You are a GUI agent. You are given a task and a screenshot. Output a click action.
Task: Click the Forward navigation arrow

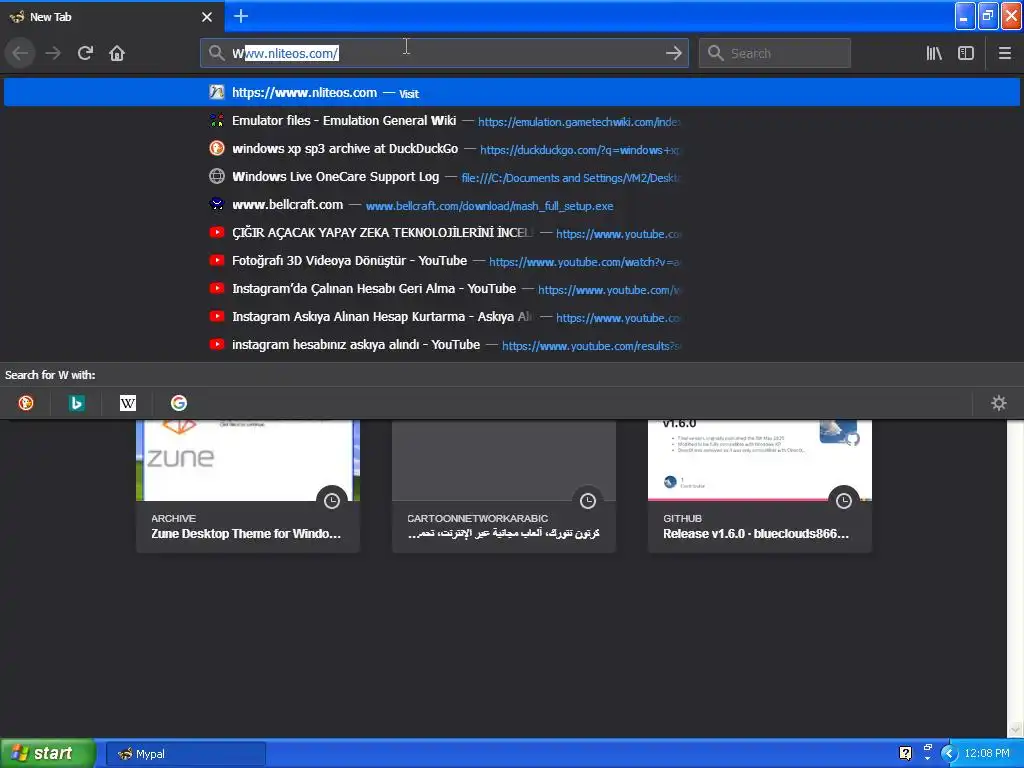pyautogui.click(x=53, y=54)
